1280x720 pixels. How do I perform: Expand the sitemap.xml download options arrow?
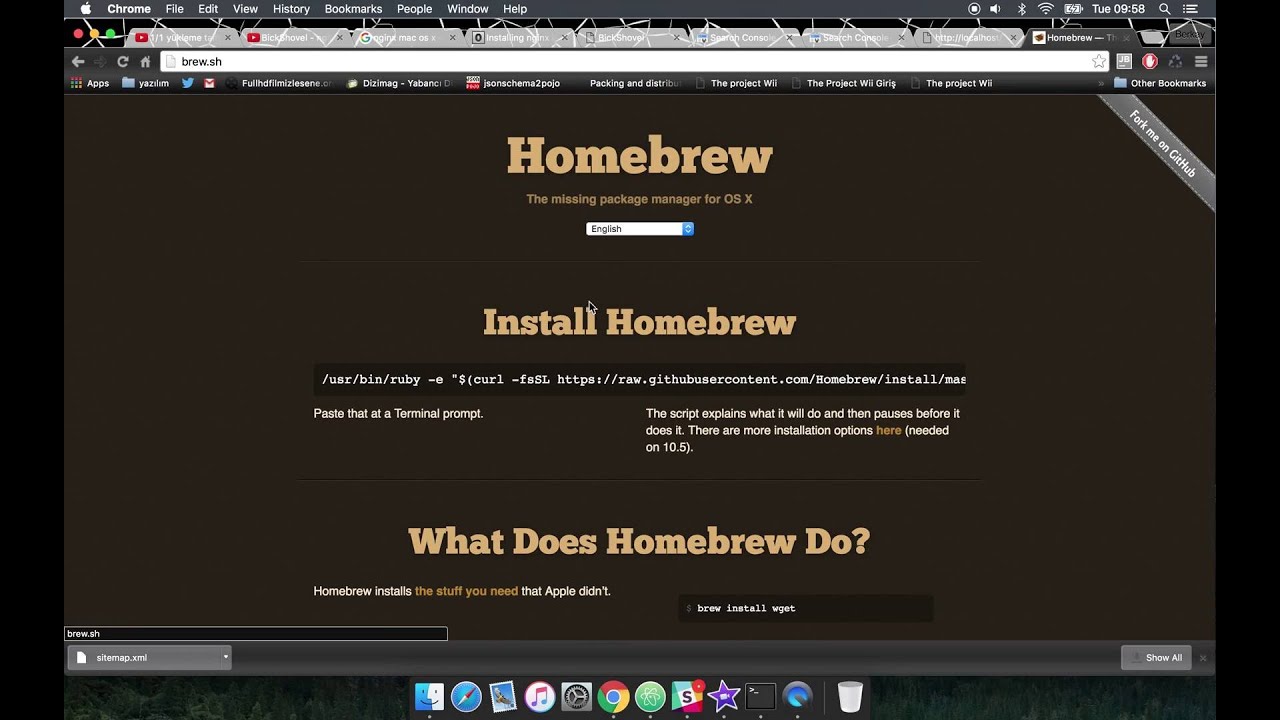(226, 657)
